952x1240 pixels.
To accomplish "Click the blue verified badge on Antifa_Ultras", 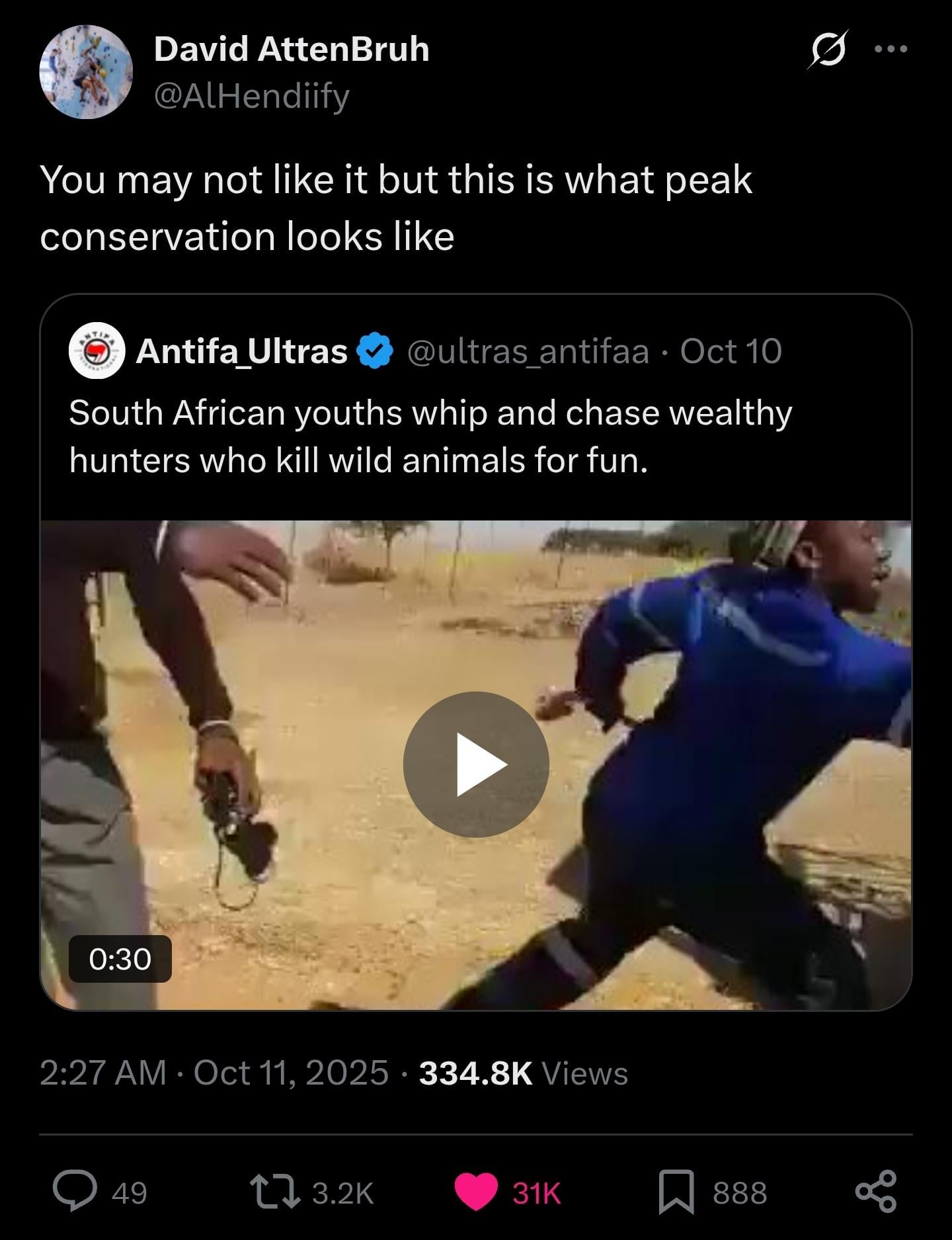I will [x=375, y=351].
